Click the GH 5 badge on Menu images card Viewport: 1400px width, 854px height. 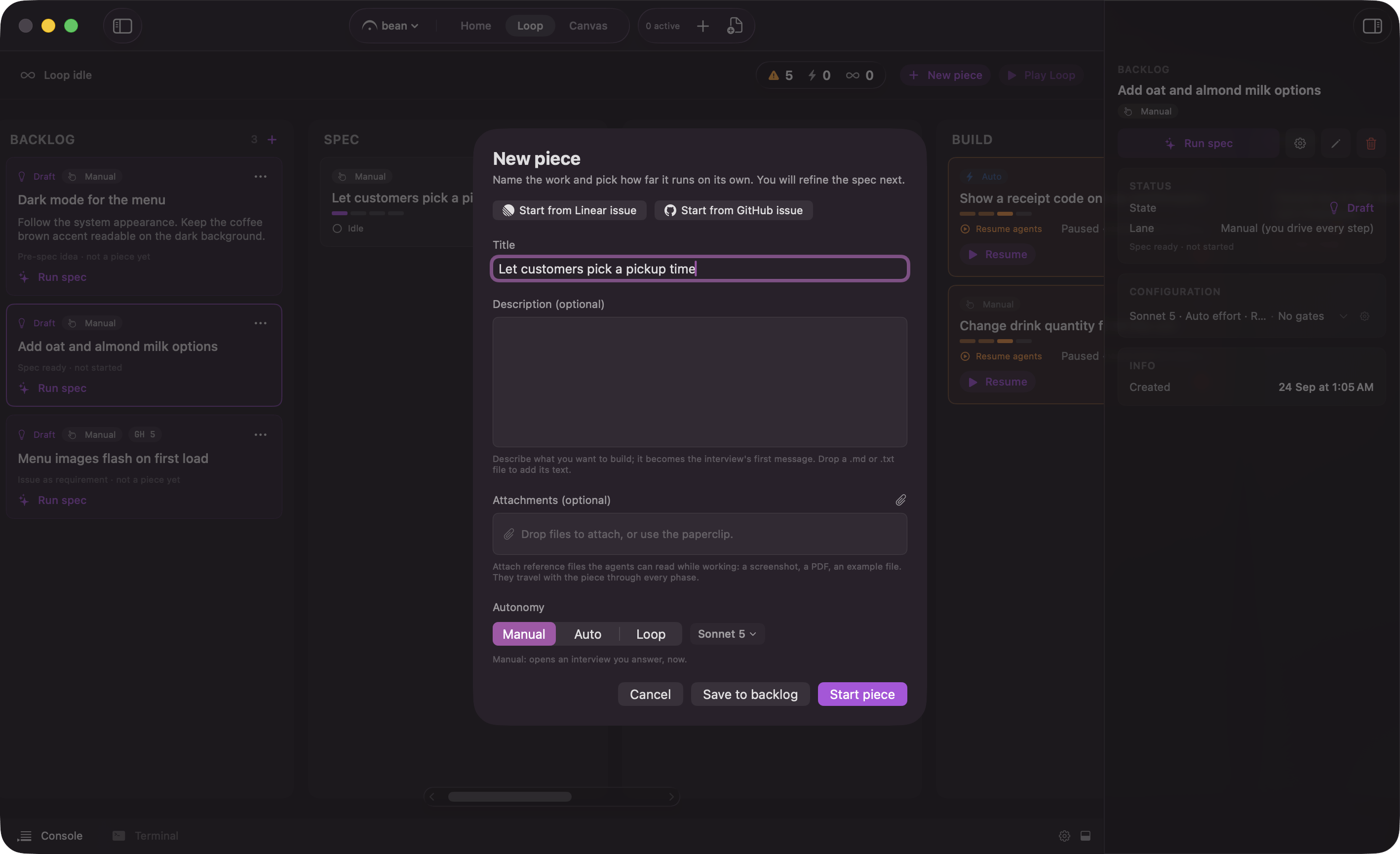pyautogui.click(x=144, y=435)
